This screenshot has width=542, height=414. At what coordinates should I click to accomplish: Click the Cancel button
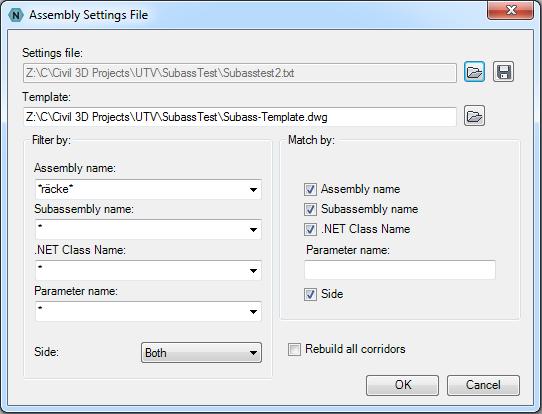tap(483, 385)
